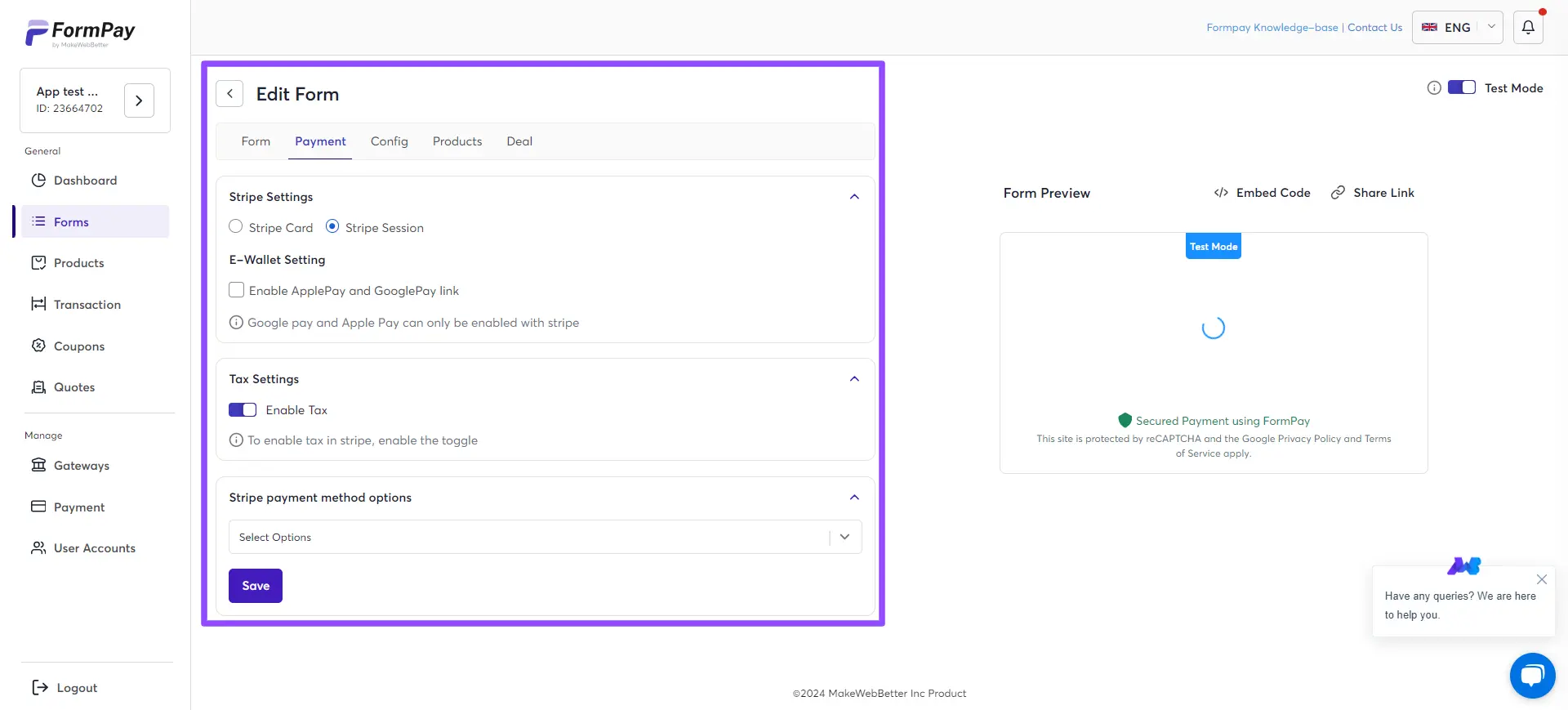Click the Test Mode info icon
The width and height of the screenshot is (1568, 710).
(x=1433, y=88)
